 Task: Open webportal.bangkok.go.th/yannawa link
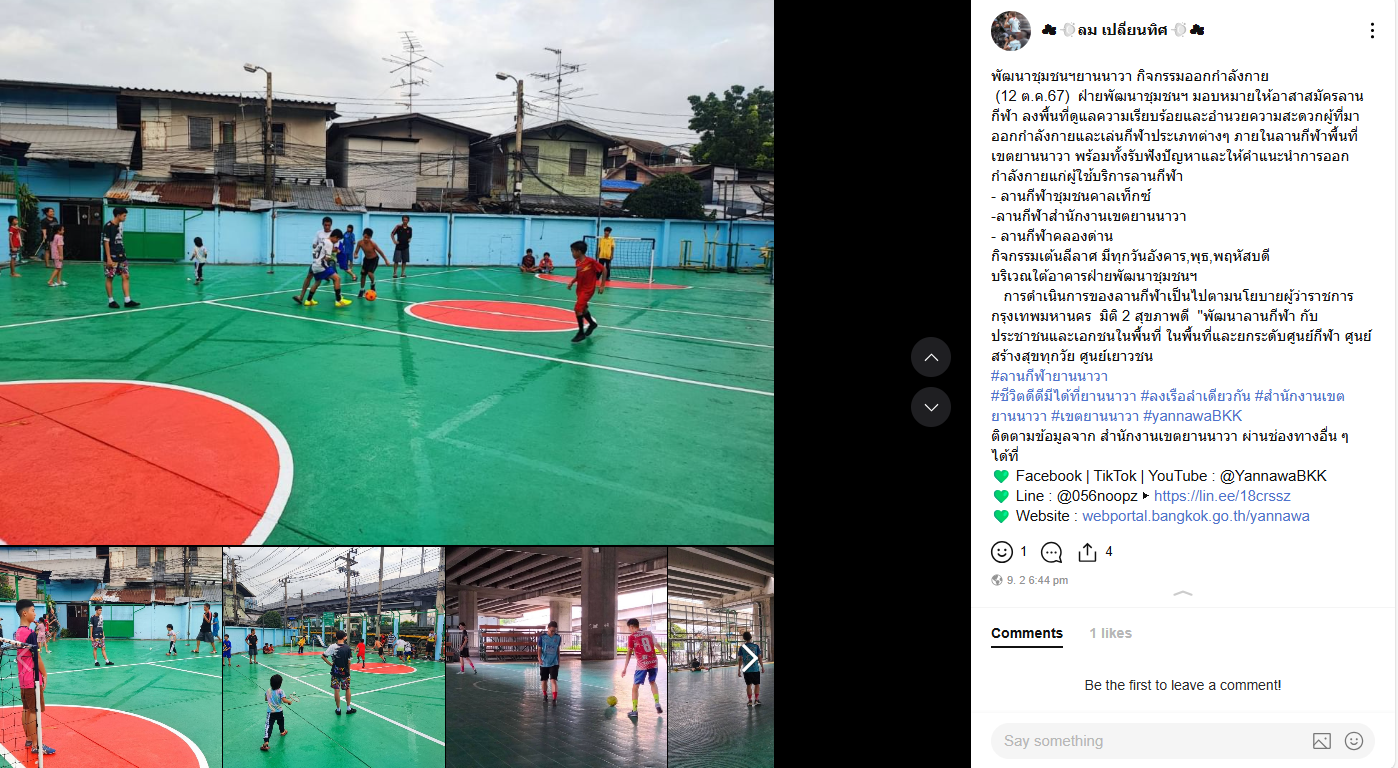[x=1195, y=516]
